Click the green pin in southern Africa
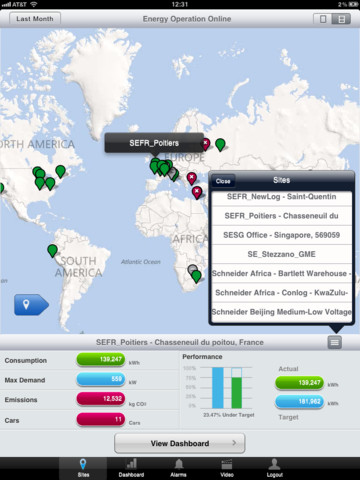The height and width of the screenshot is (480, 360). point(196,277)
